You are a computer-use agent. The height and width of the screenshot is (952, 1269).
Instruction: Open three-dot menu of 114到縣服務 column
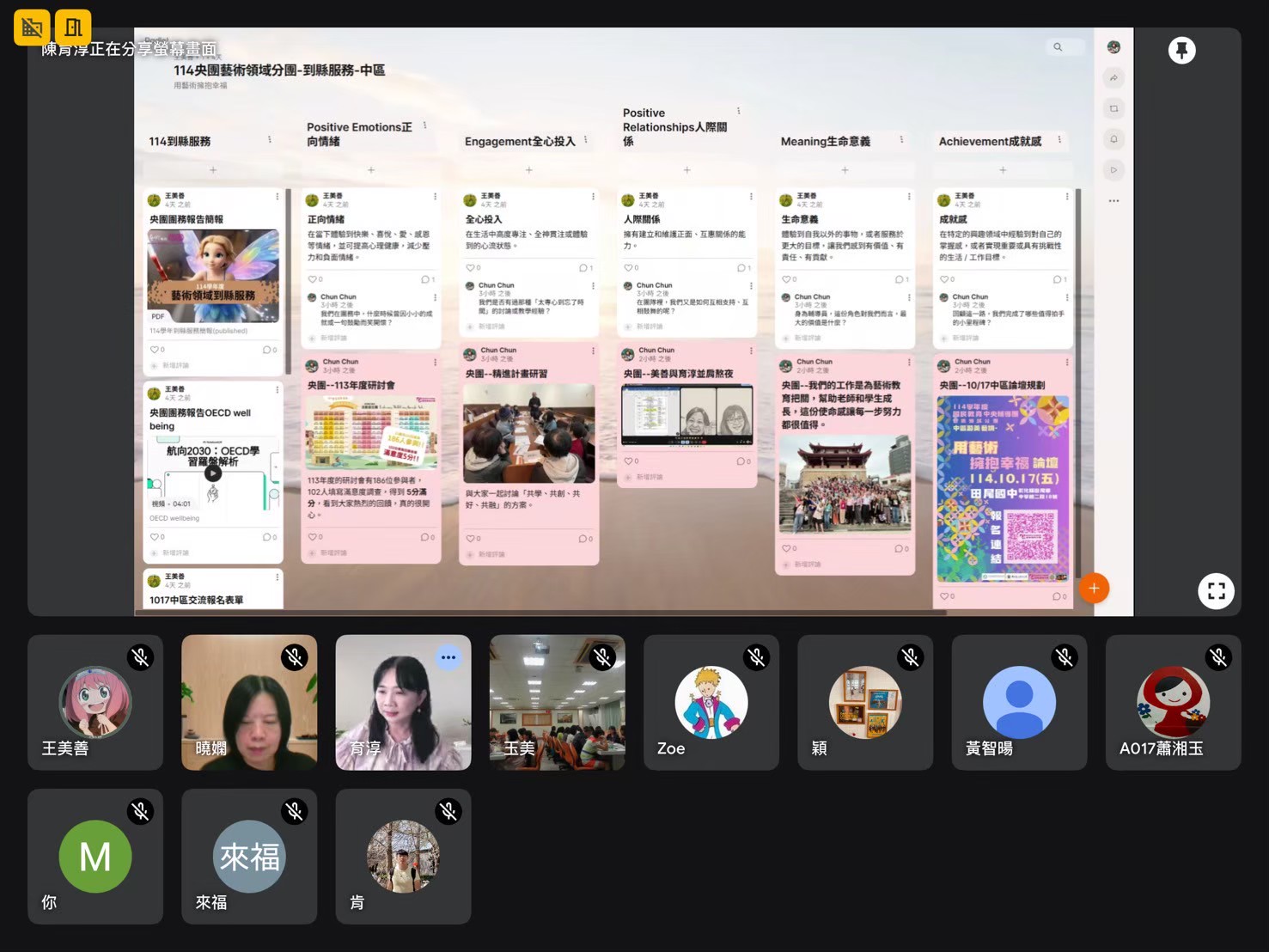(270, 140)
